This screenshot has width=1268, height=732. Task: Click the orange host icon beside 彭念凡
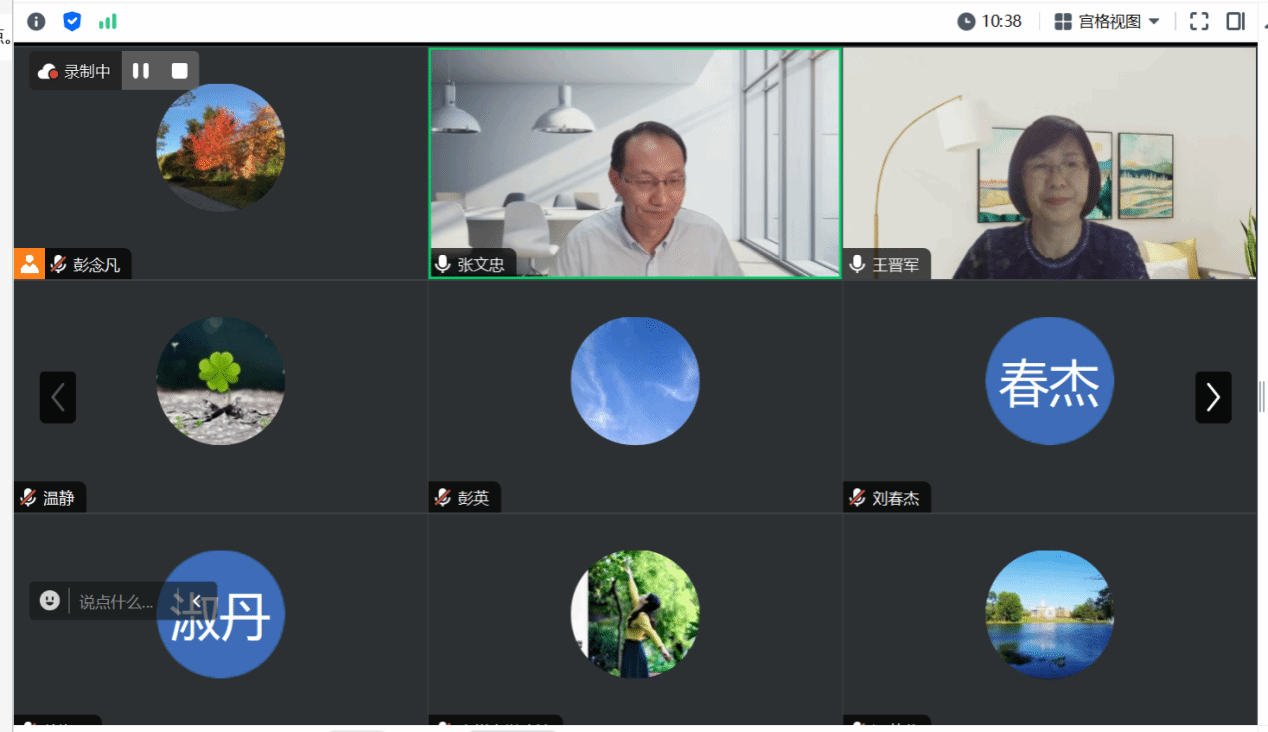(29, 265)
